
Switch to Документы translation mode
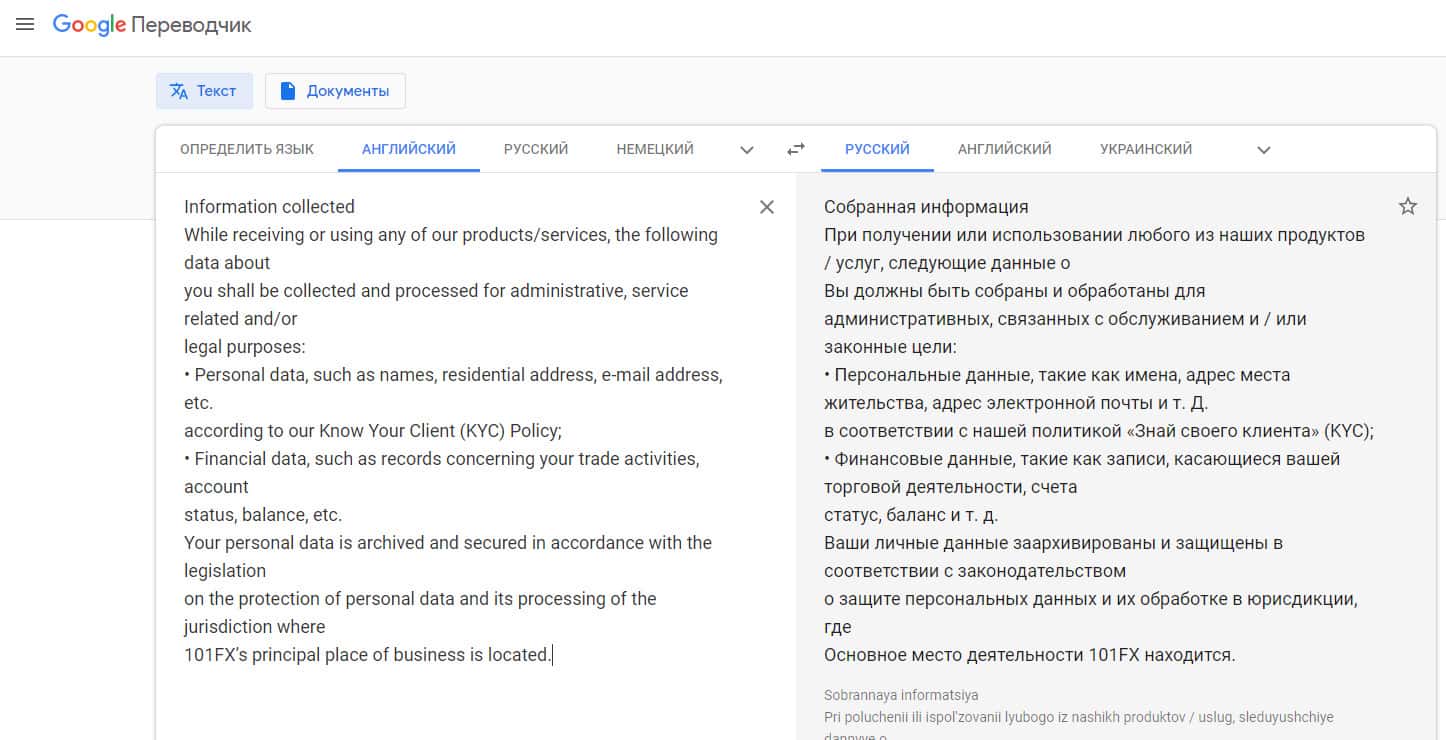click(335, 91)
